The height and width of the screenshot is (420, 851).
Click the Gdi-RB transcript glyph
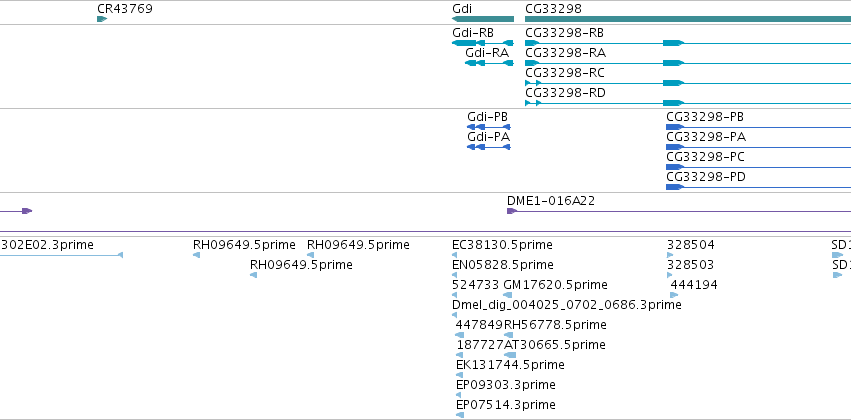pos(483,43)
